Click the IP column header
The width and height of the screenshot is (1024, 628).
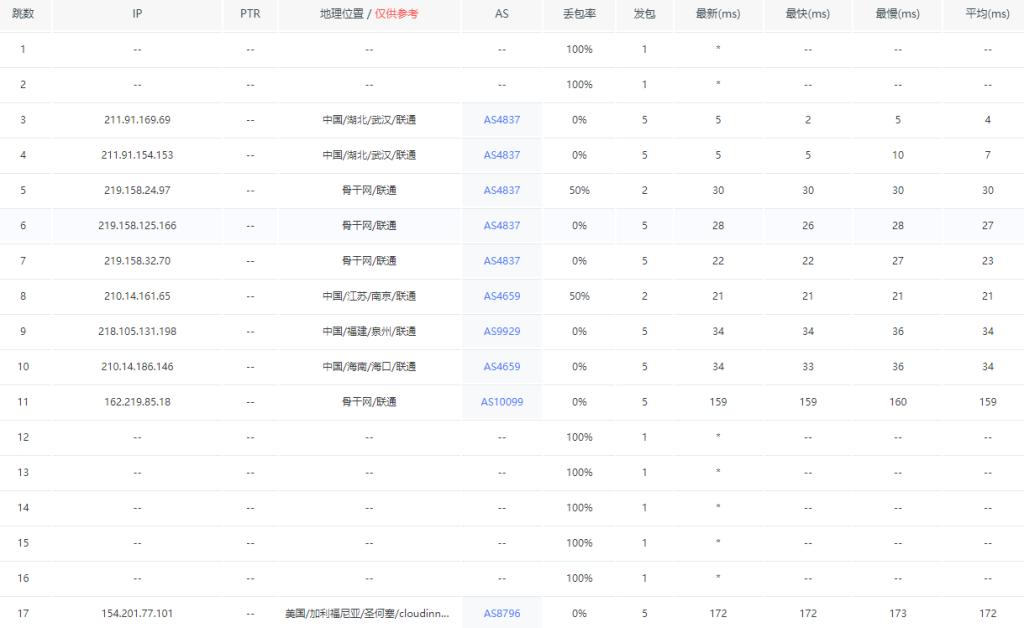pyautogui.click(x=136, y=14)
